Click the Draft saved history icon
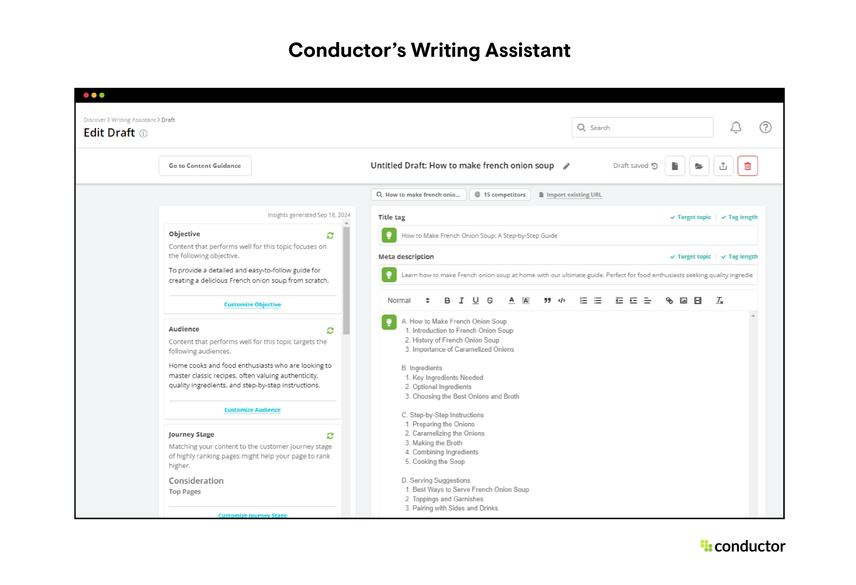This screenshot has width=856, height=585. [655, 166]
